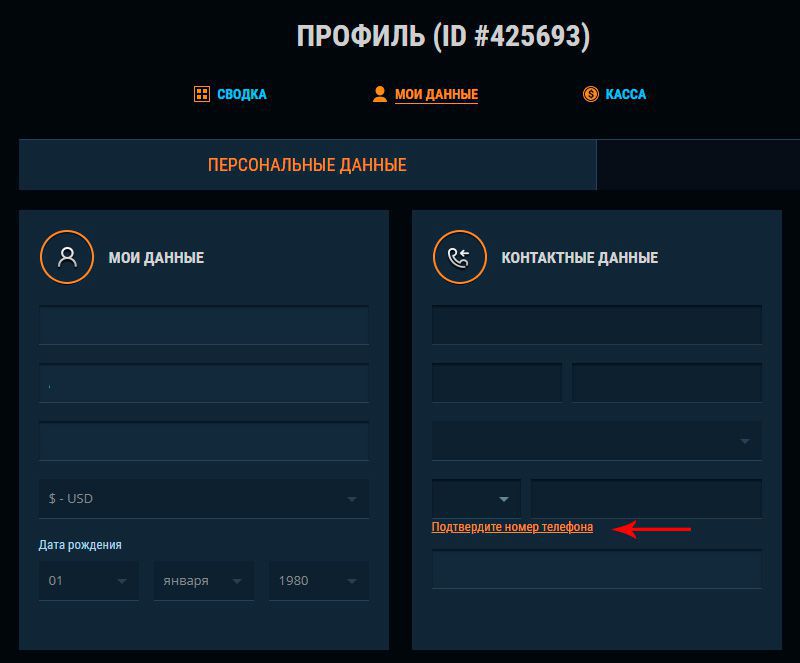800x663 pixels.
Task: Click the first input field under МОИ ДАННЫЕ
Action: (x=203, y=325)
